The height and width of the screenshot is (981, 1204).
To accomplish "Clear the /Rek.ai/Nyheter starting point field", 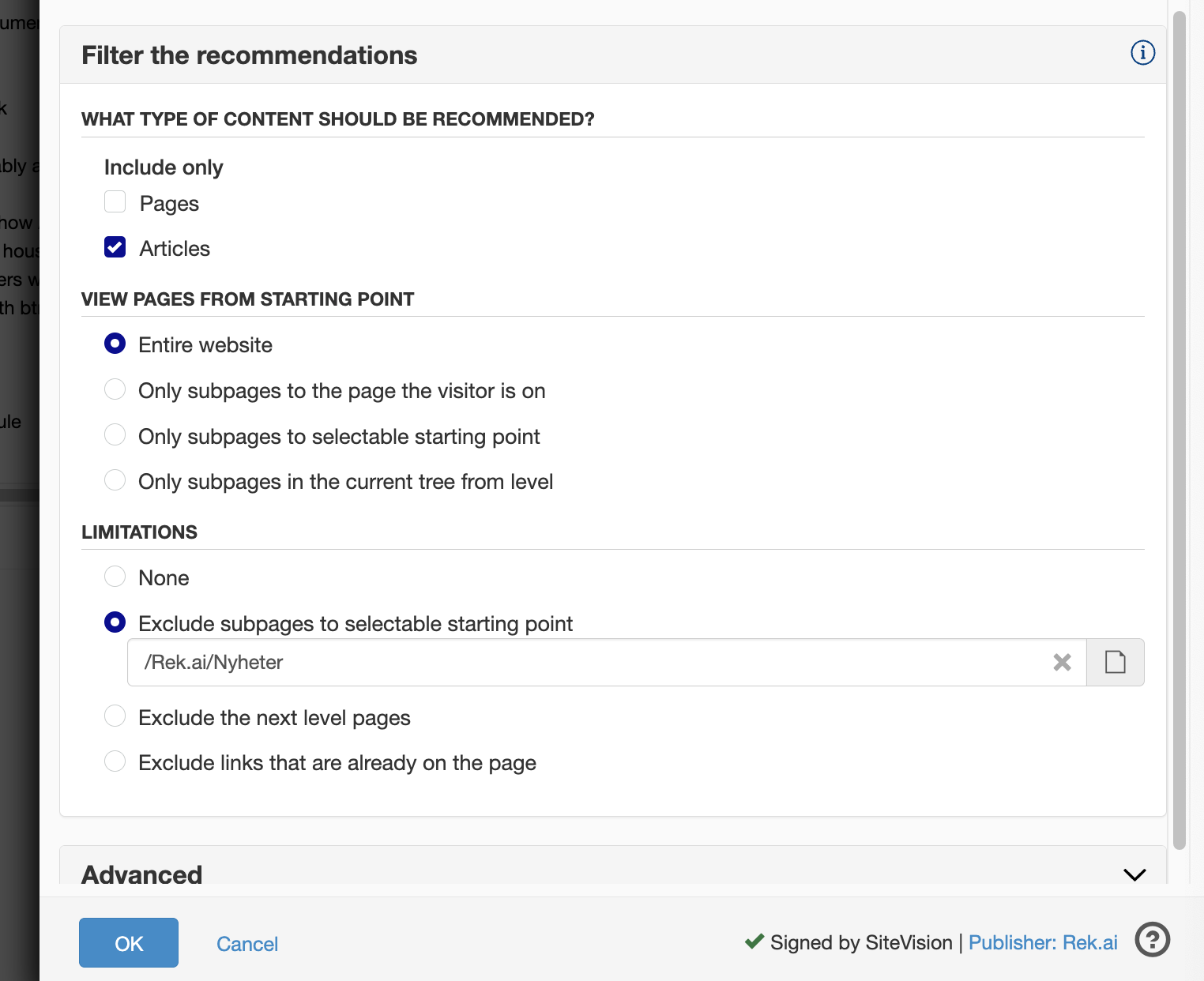I will click(1062, 663).
